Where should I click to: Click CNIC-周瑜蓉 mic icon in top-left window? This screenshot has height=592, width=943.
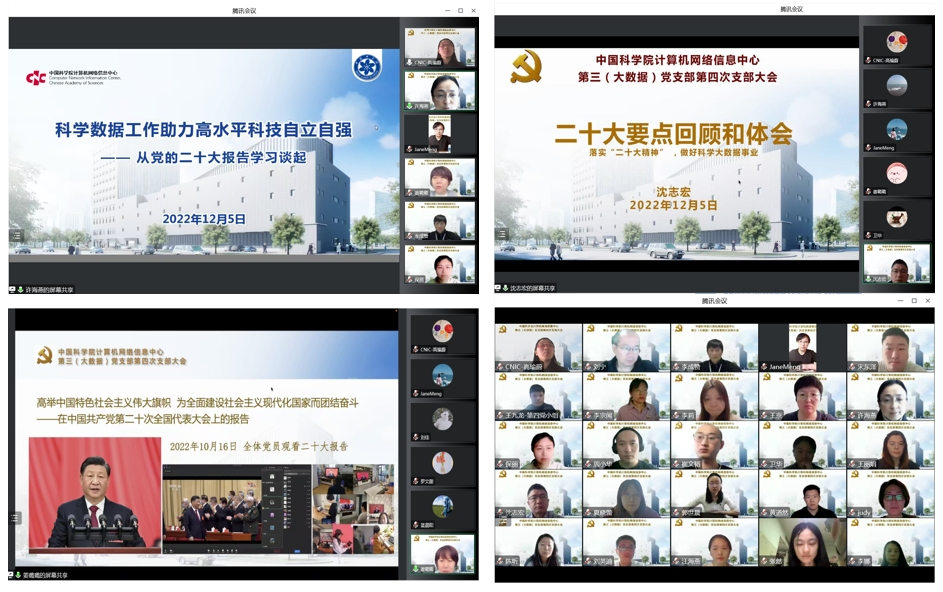pos(410,63)
